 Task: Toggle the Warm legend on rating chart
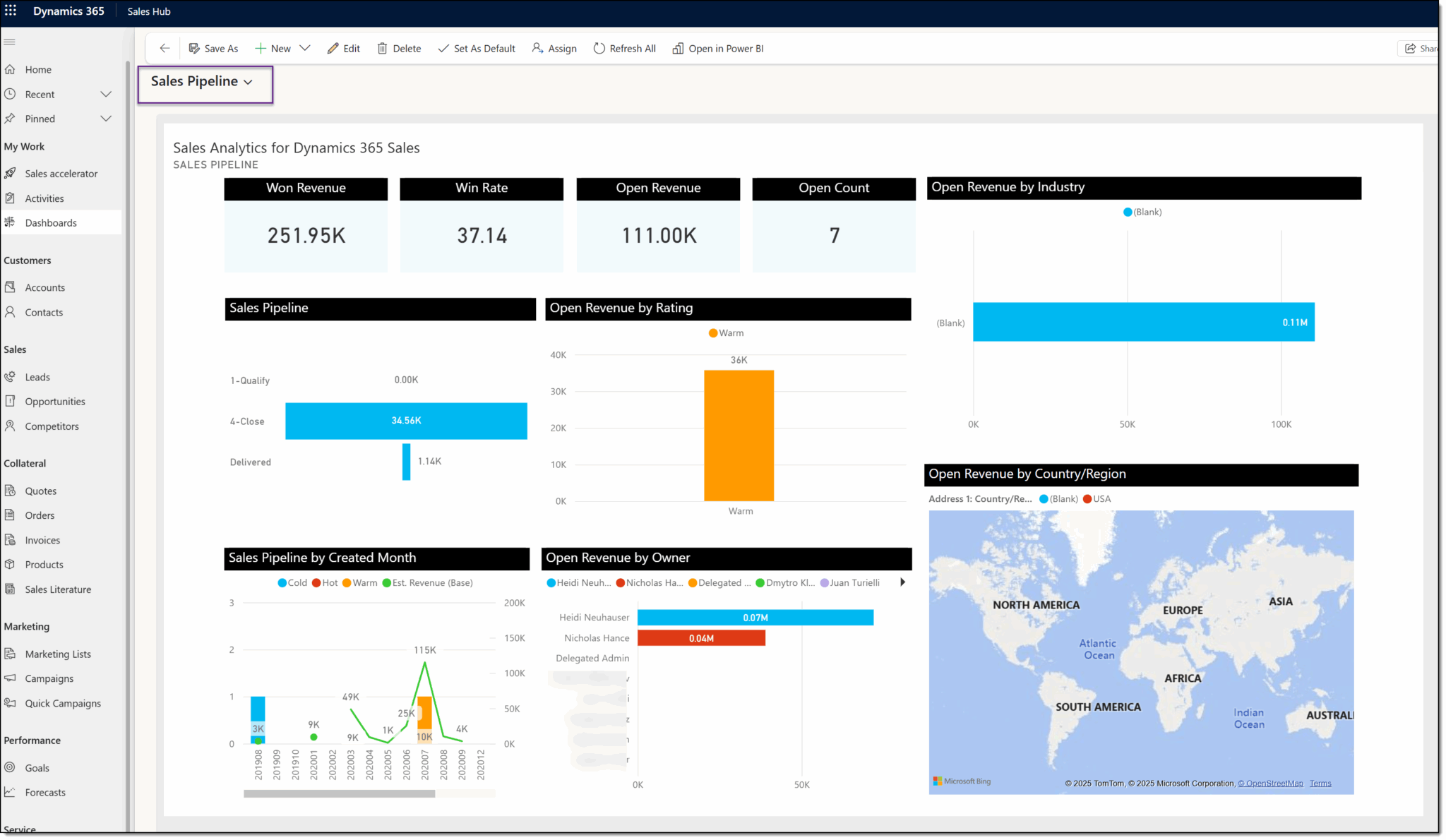(x=725, y=332)
